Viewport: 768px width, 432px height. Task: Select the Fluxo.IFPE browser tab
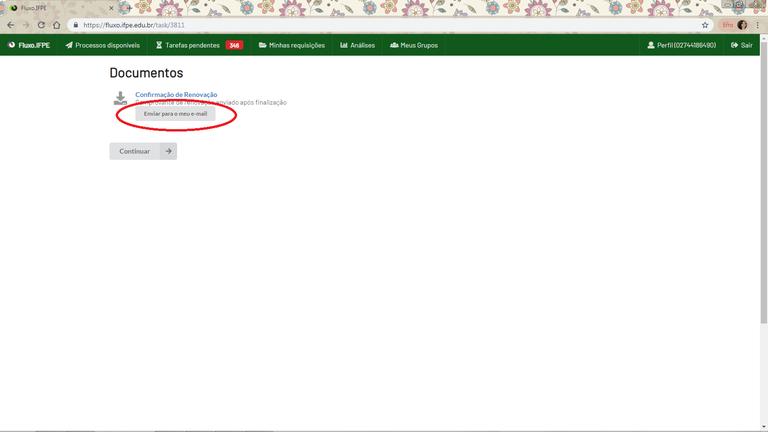(59, 8)
